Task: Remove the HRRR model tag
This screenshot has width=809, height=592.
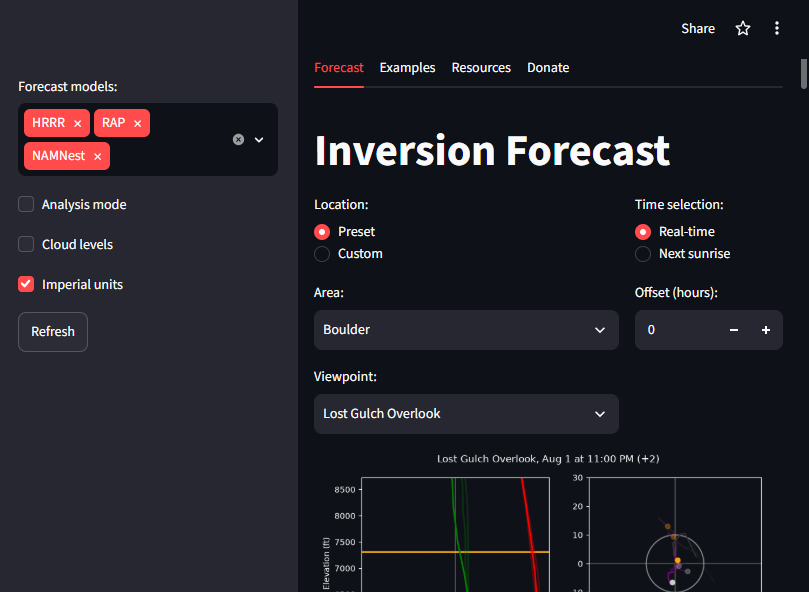Action: click(x=77, y=123)
